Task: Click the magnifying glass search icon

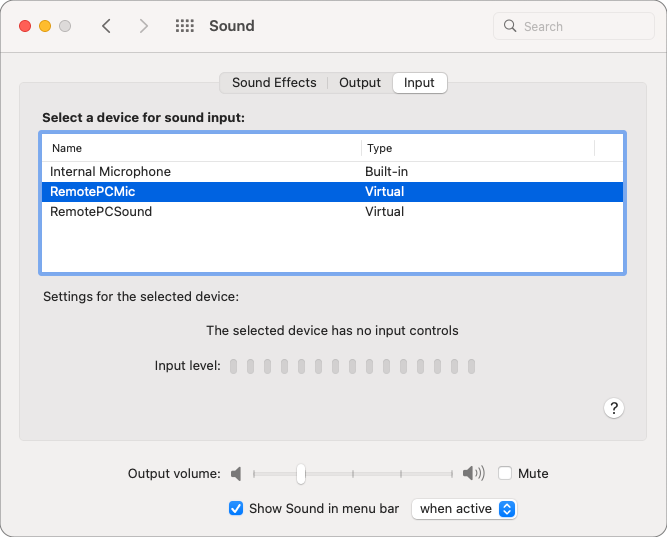Action: pyautogui.click(x=510, y=26)
